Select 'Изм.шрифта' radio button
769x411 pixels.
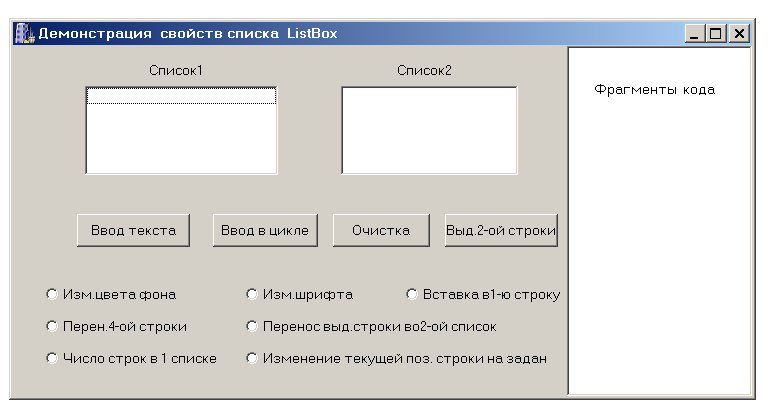click(252, 294)
